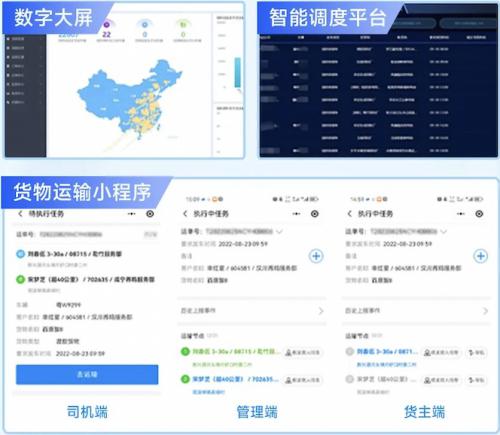Tap the close circle icon in cargo owner panel
The height and width of the screenshot is (435, 500).
click(479, 214)
